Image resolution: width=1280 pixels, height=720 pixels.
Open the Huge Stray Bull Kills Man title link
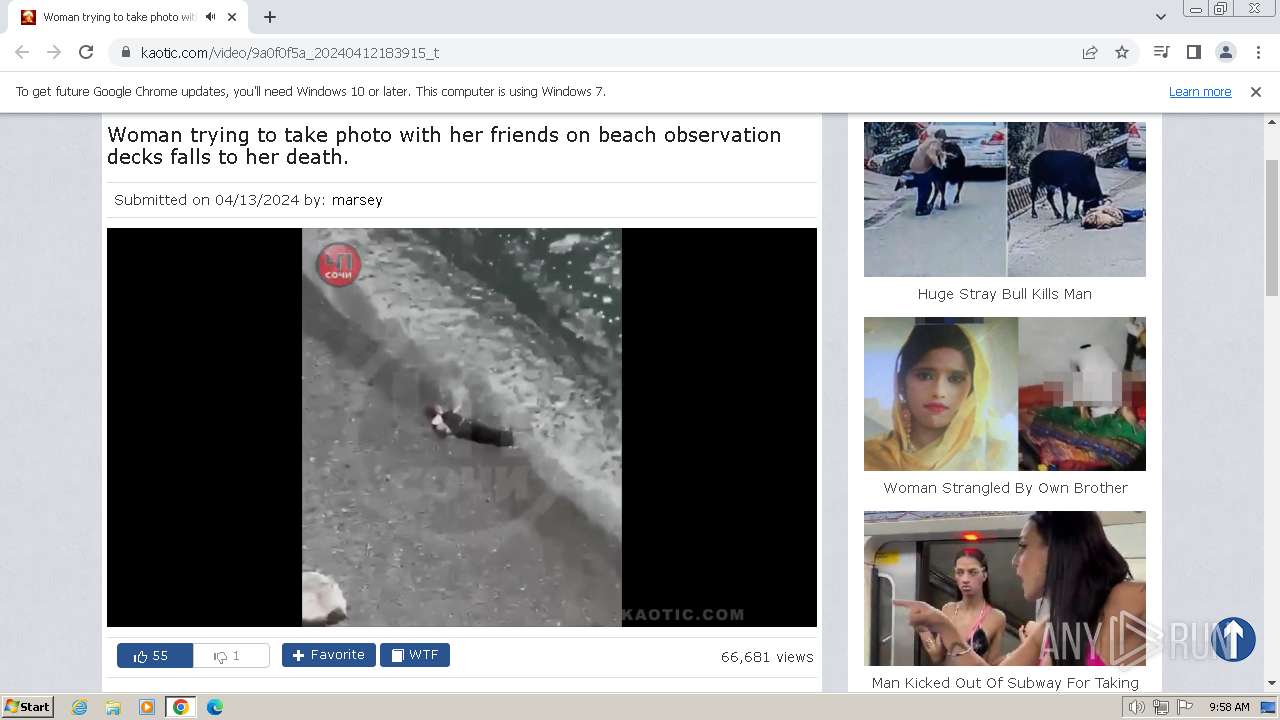pos(1005,294)
